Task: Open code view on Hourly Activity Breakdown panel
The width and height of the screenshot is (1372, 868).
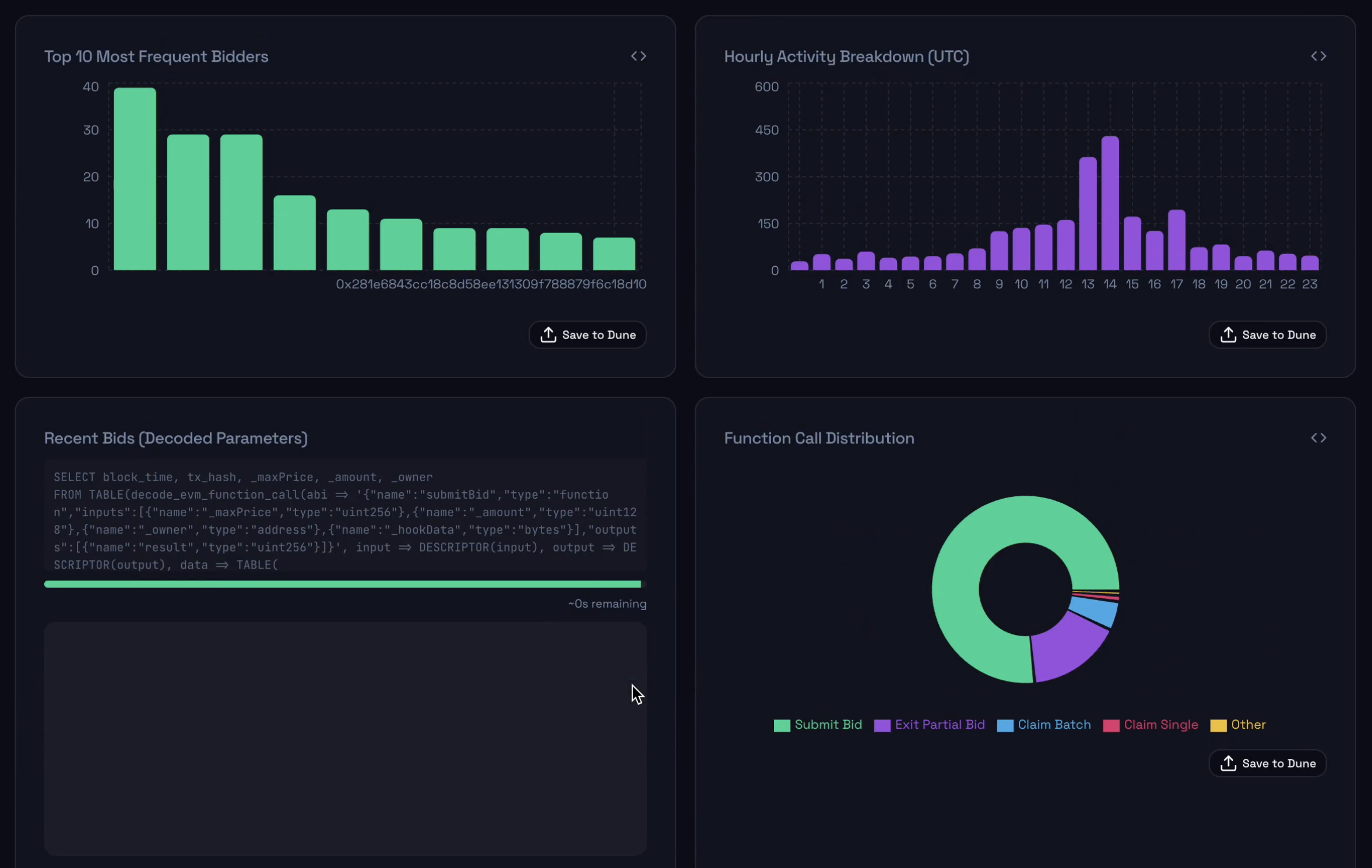Action: 1319,55
